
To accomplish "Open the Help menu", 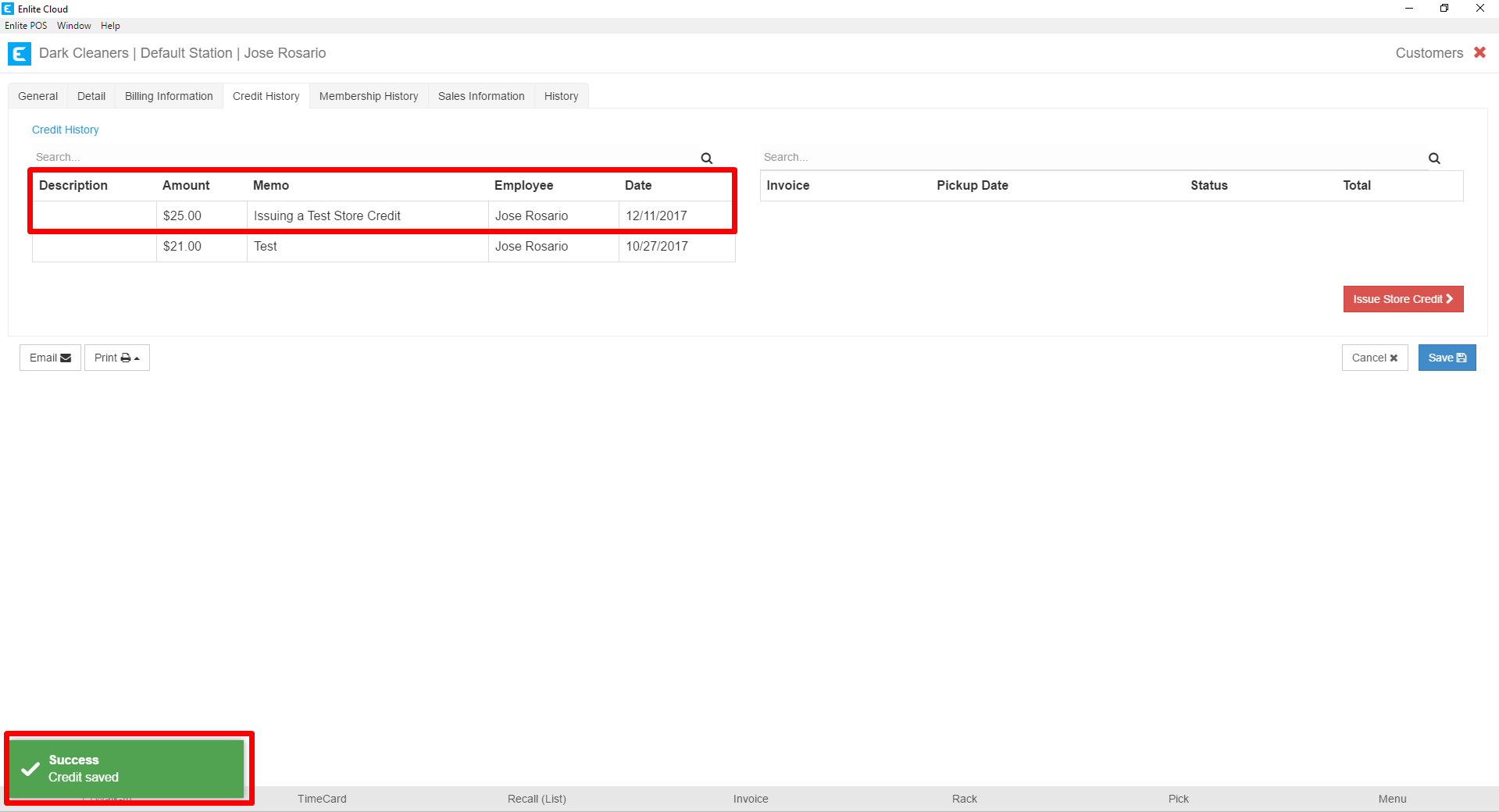I will [x=110, y=26].
